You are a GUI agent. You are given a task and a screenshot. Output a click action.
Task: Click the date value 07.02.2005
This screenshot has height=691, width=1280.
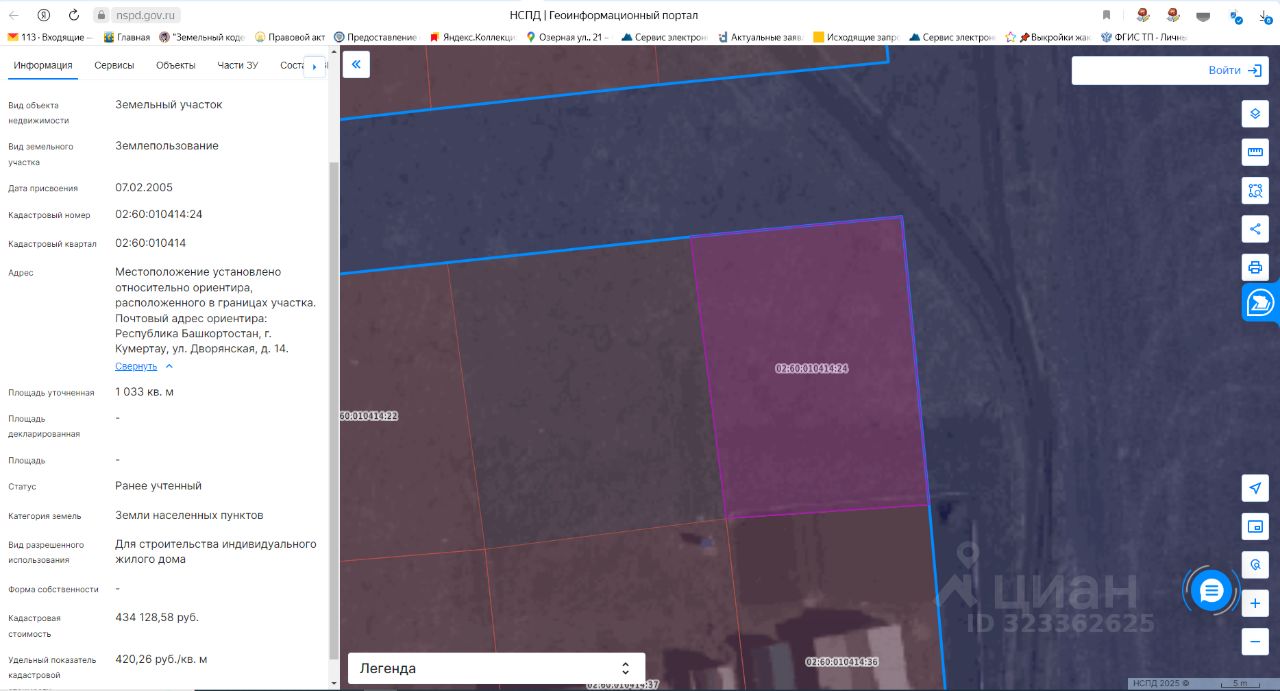tap(145, 187)
